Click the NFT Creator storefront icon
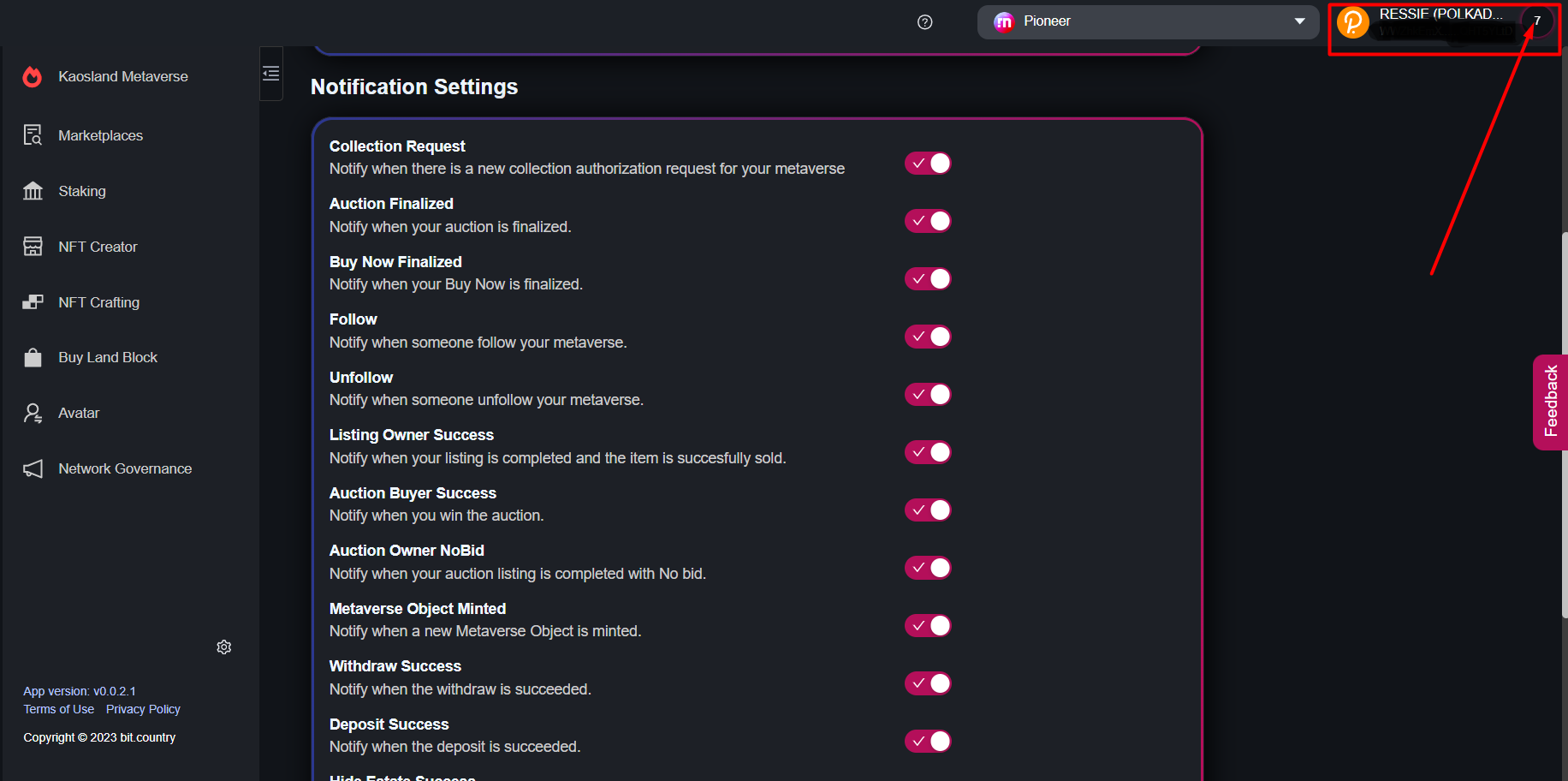Screen dimensions: 1568x781 [x=33, y=247]
